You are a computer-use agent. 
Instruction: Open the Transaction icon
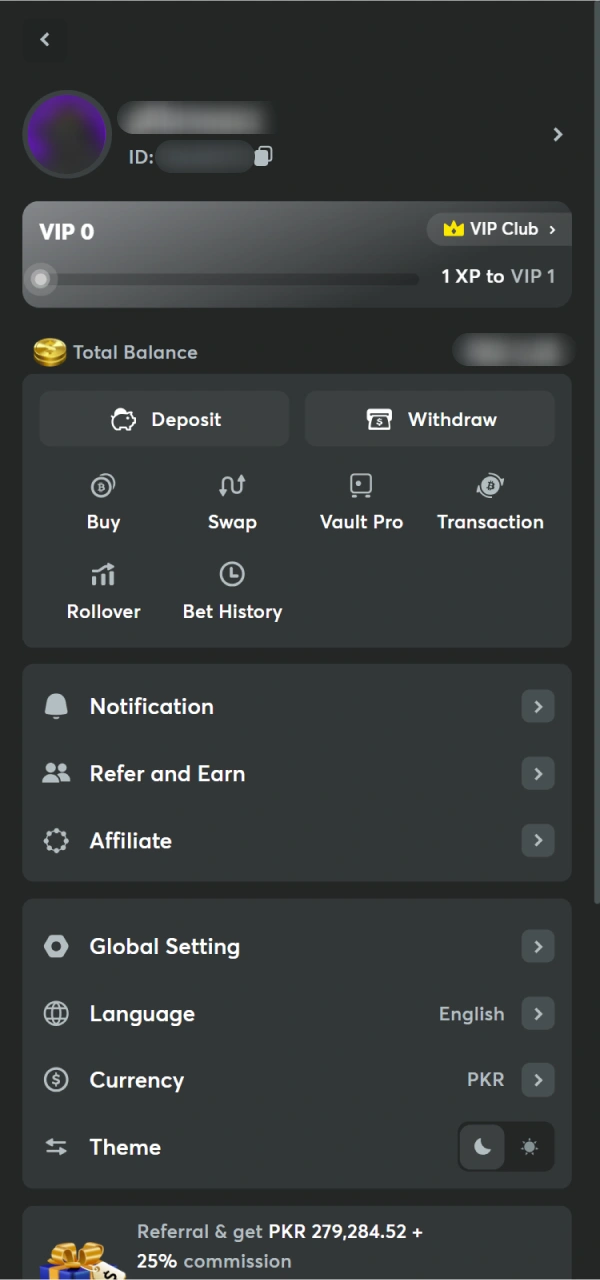[x=490, y=487]
